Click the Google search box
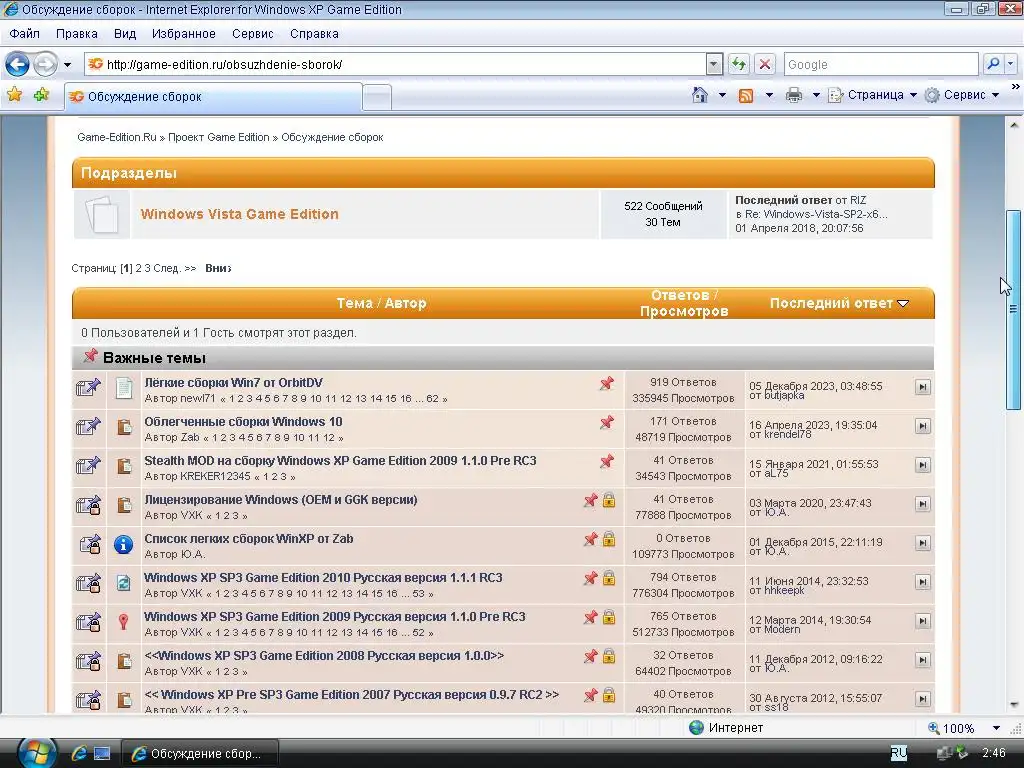Image resolution: width=1024 pixels, height=768 pixels. 881,64
